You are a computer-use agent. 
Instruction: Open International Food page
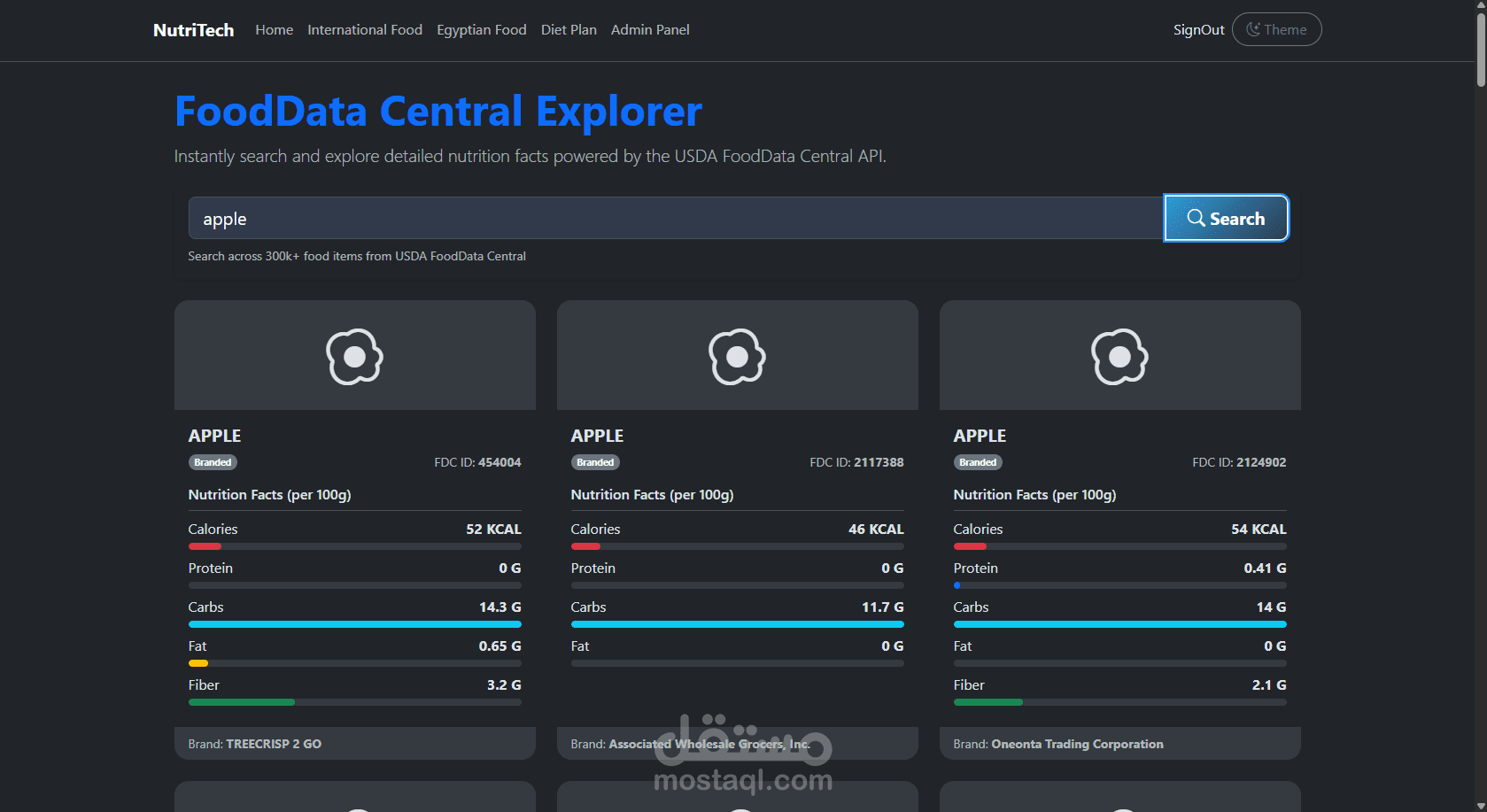[x=365, y=30]
